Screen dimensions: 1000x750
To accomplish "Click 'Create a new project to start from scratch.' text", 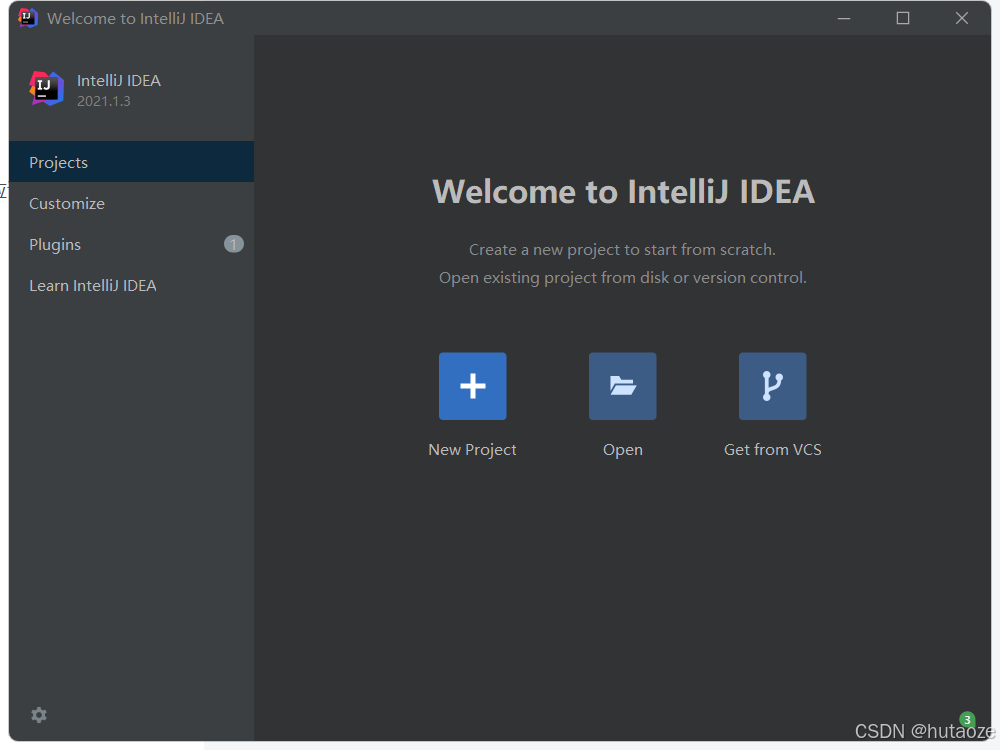I will pos(622,250).
